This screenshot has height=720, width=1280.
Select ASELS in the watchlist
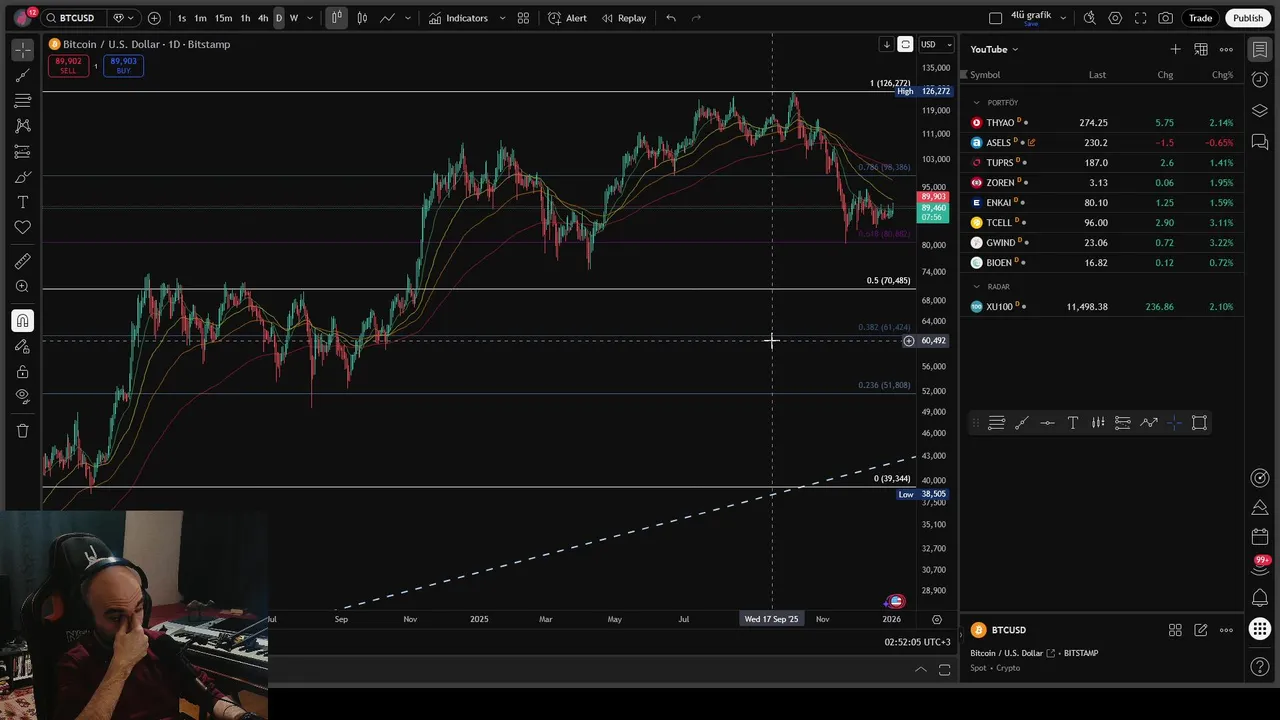click(1103, 143)
